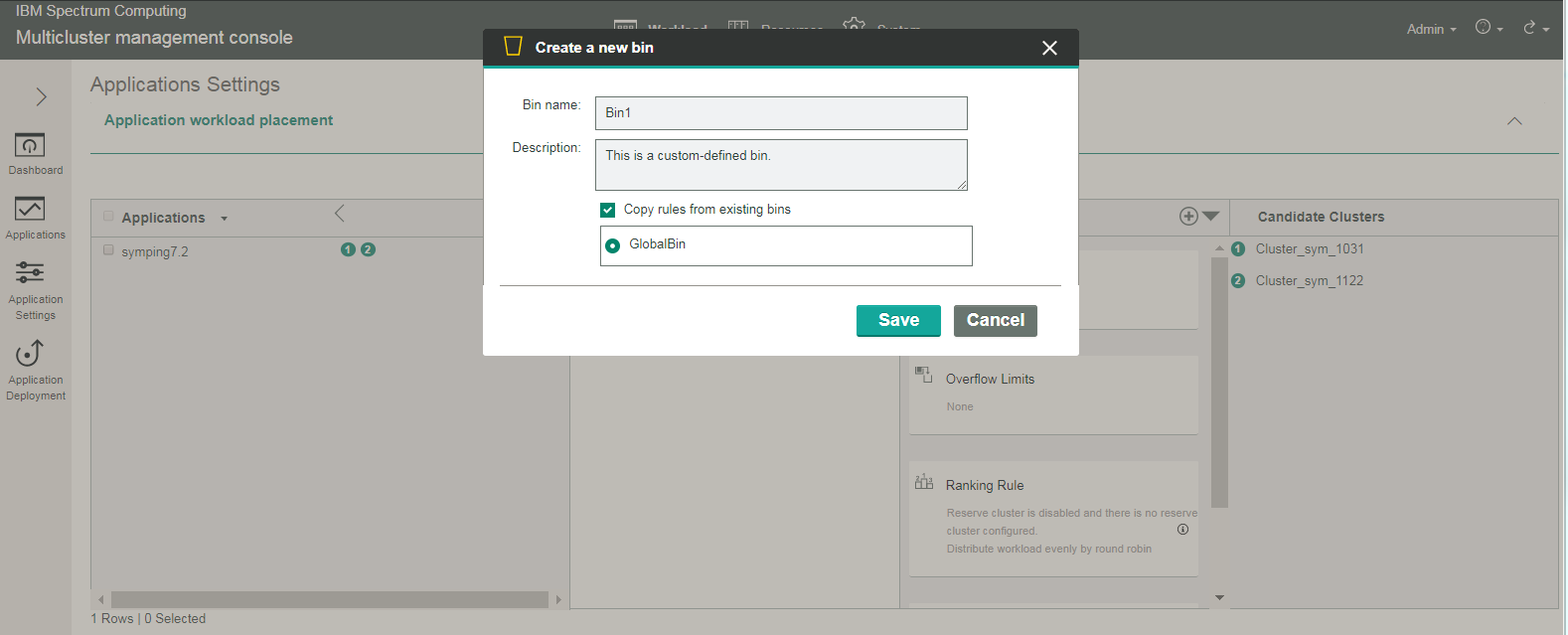The height and width of the screenshot is (635, 1568).
Task: Click into the Bin name field
Action: coord(781,113)
